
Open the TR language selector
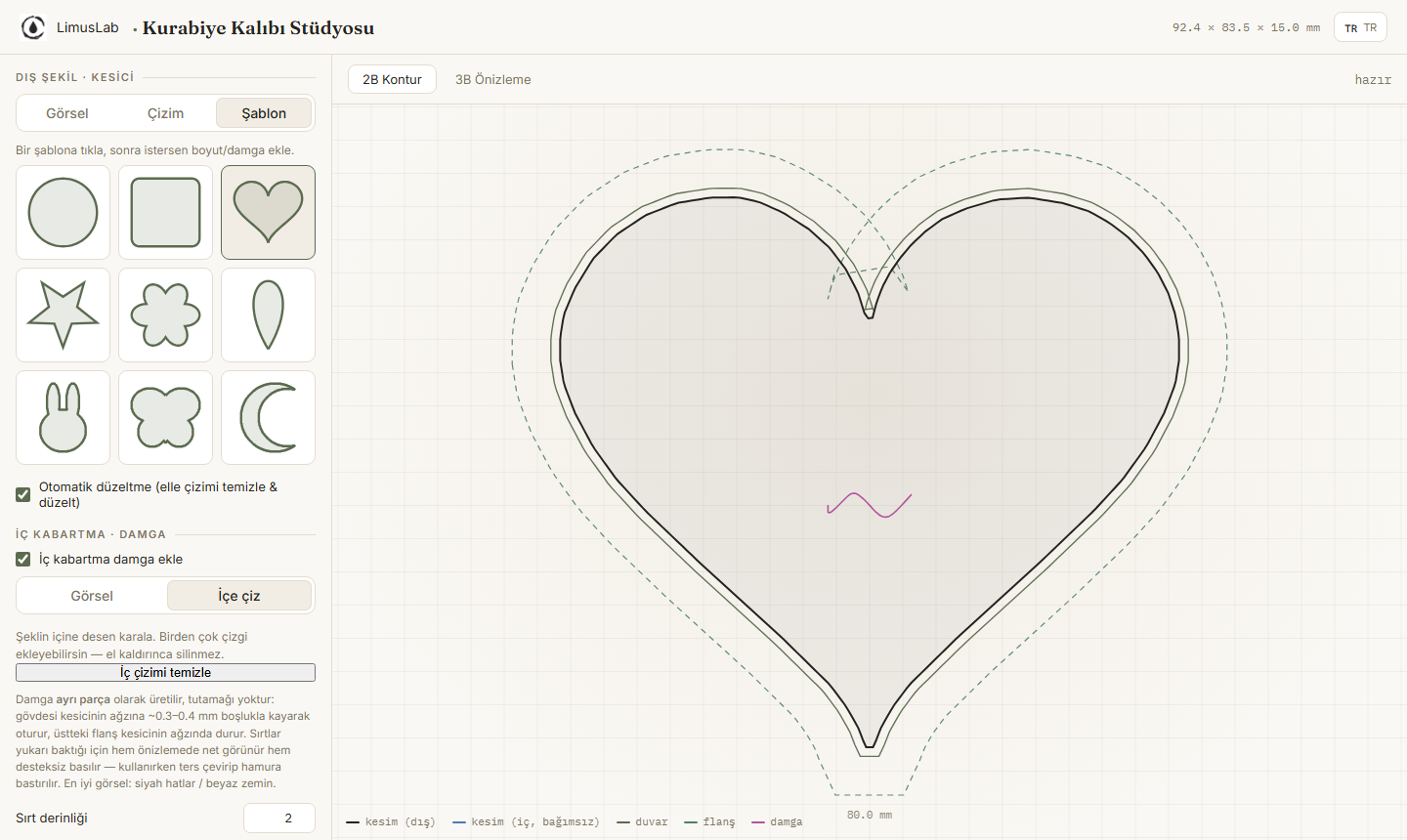click(1360, 27)
